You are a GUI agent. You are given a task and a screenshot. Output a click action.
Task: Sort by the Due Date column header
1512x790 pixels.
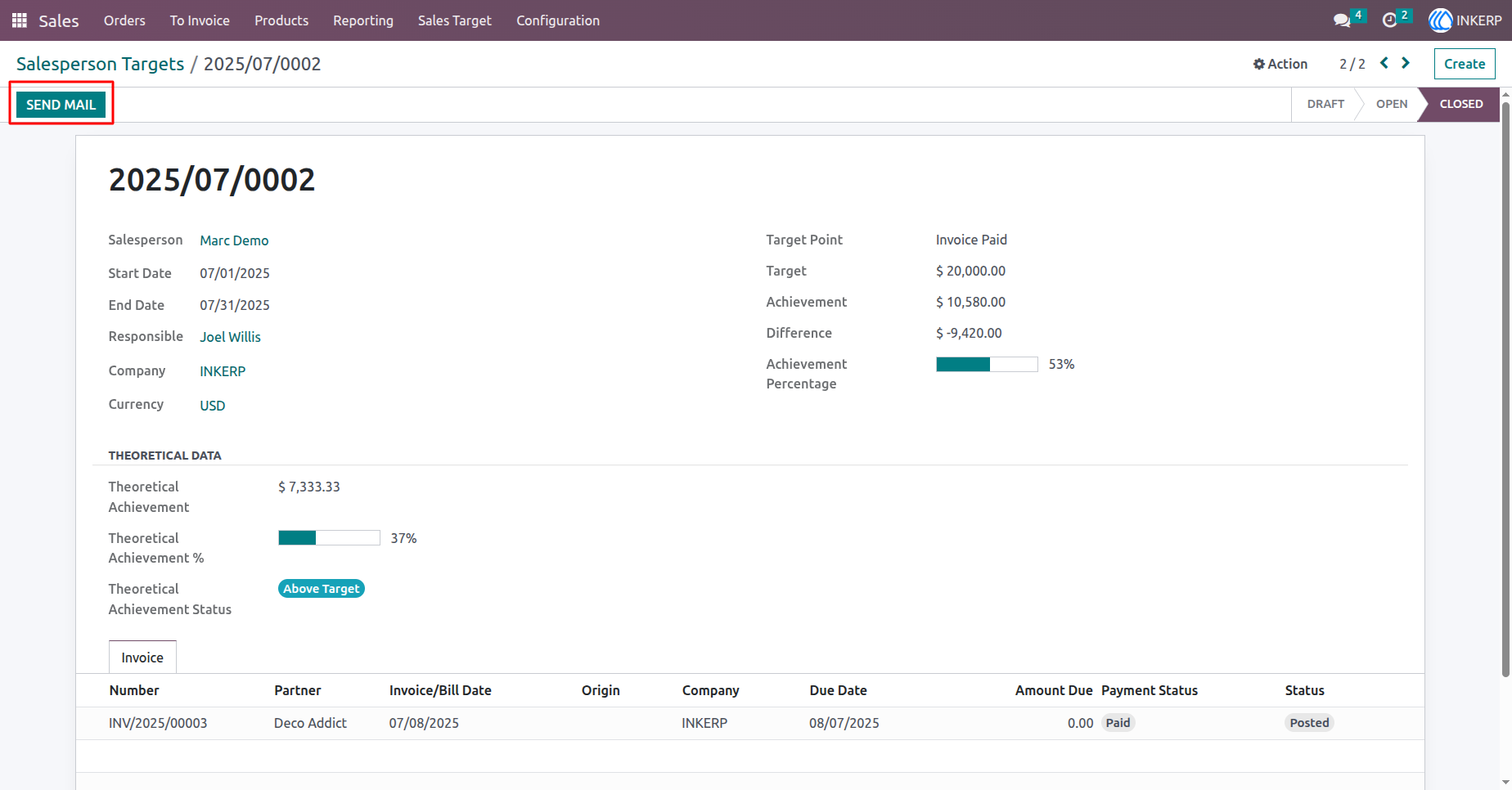838,690
